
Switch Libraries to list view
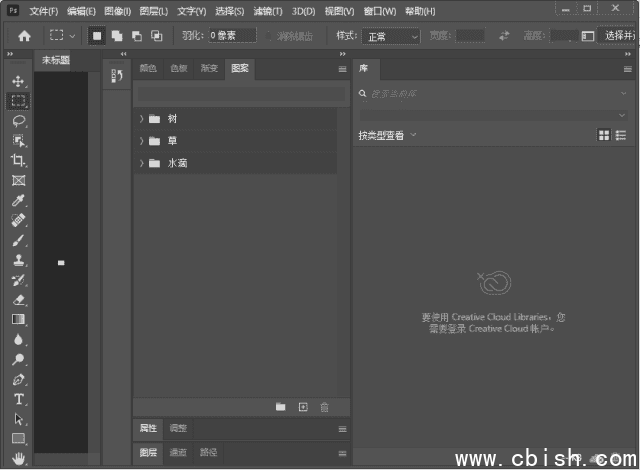(621, 135)
